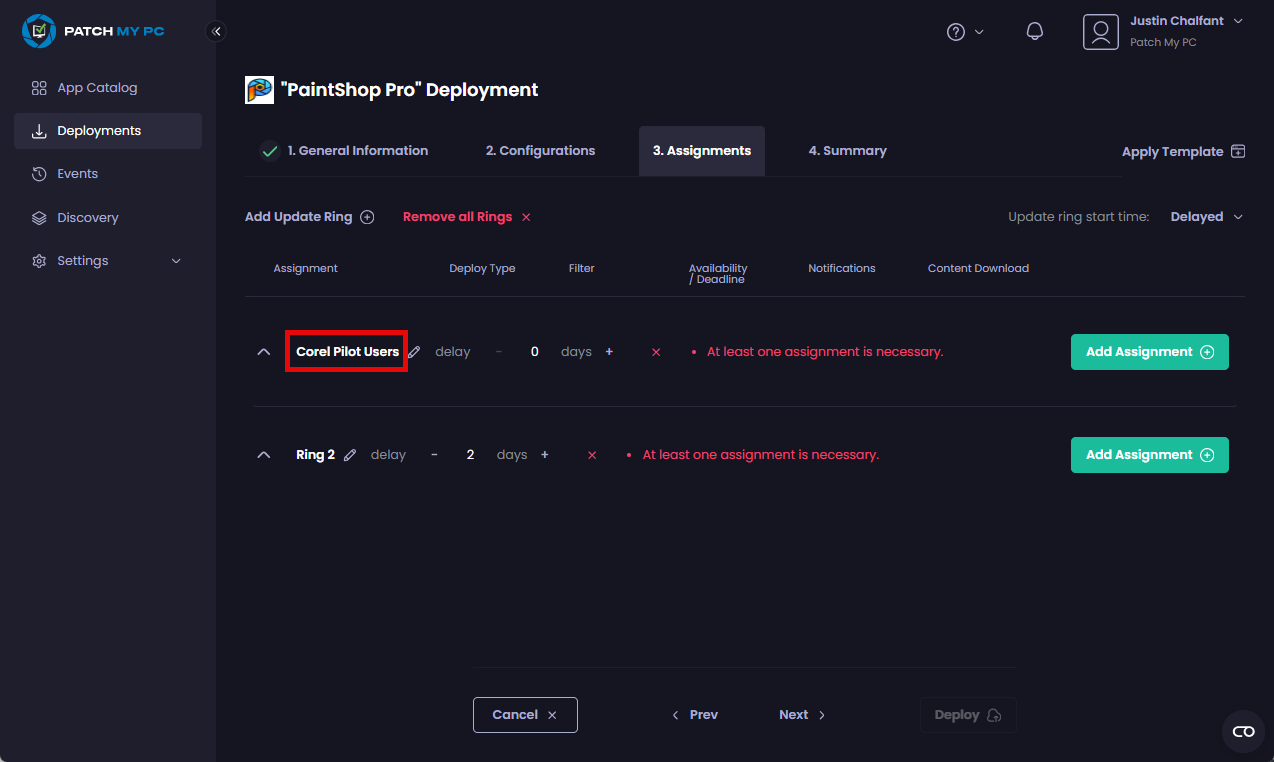Image resolution: width=1274 pixels, height=762 pixels.
Task: Open the notifications bell icon
Action: pyautogui.click(x=1035, y=32)
